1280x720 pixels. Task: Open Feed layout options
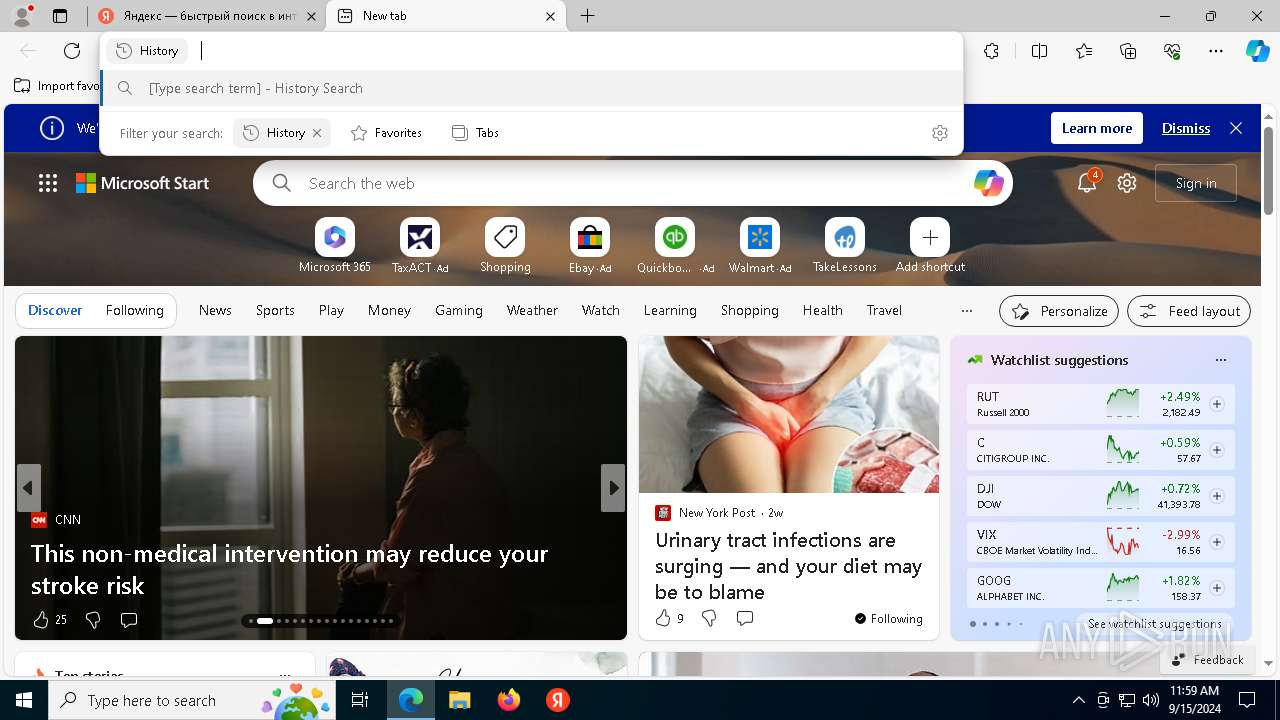pyautogui.click(x=1189, y=311)
